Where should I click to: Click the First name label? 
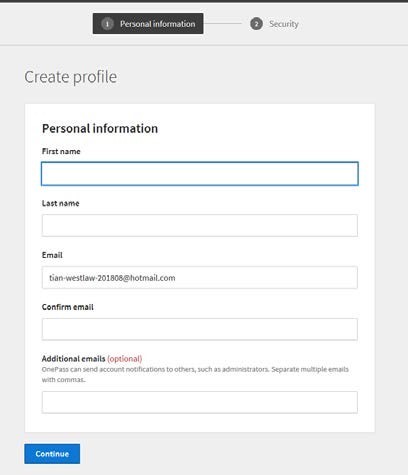[61, 151]
